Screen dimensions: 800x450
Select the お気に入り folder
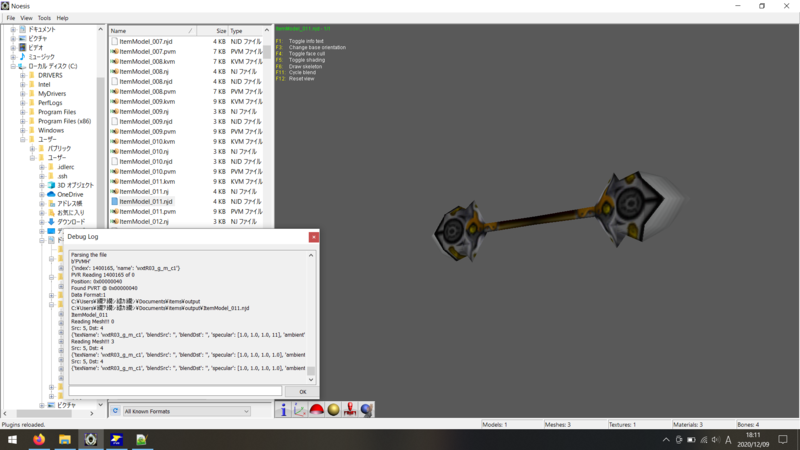coord(70,213)
